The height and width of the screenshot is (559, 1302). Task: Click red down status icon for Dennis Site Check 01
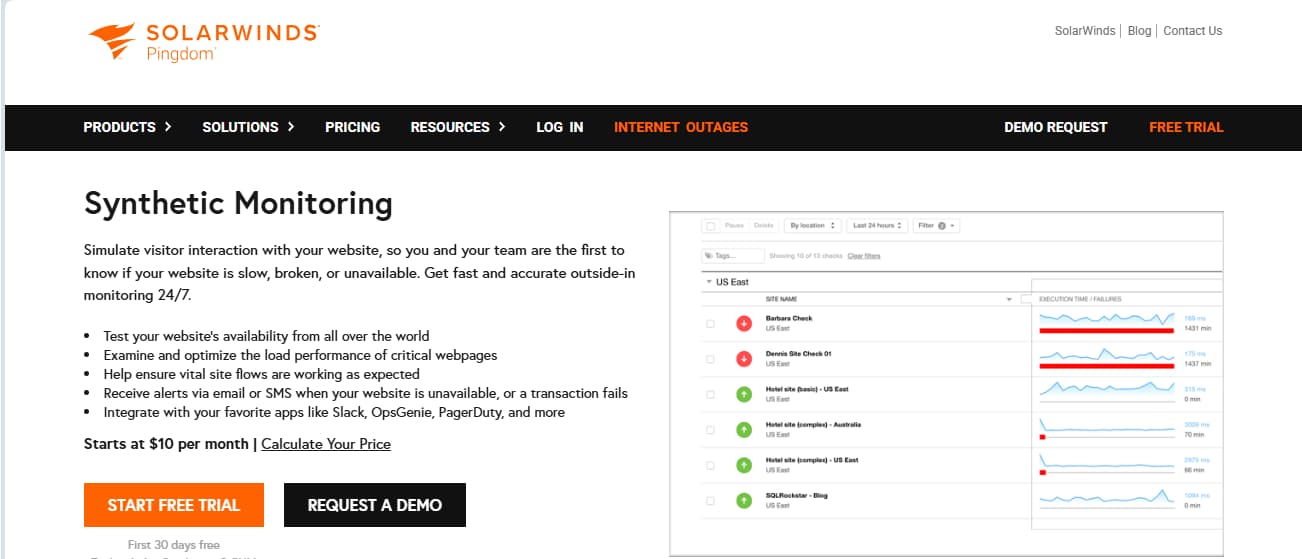point(744,359)
